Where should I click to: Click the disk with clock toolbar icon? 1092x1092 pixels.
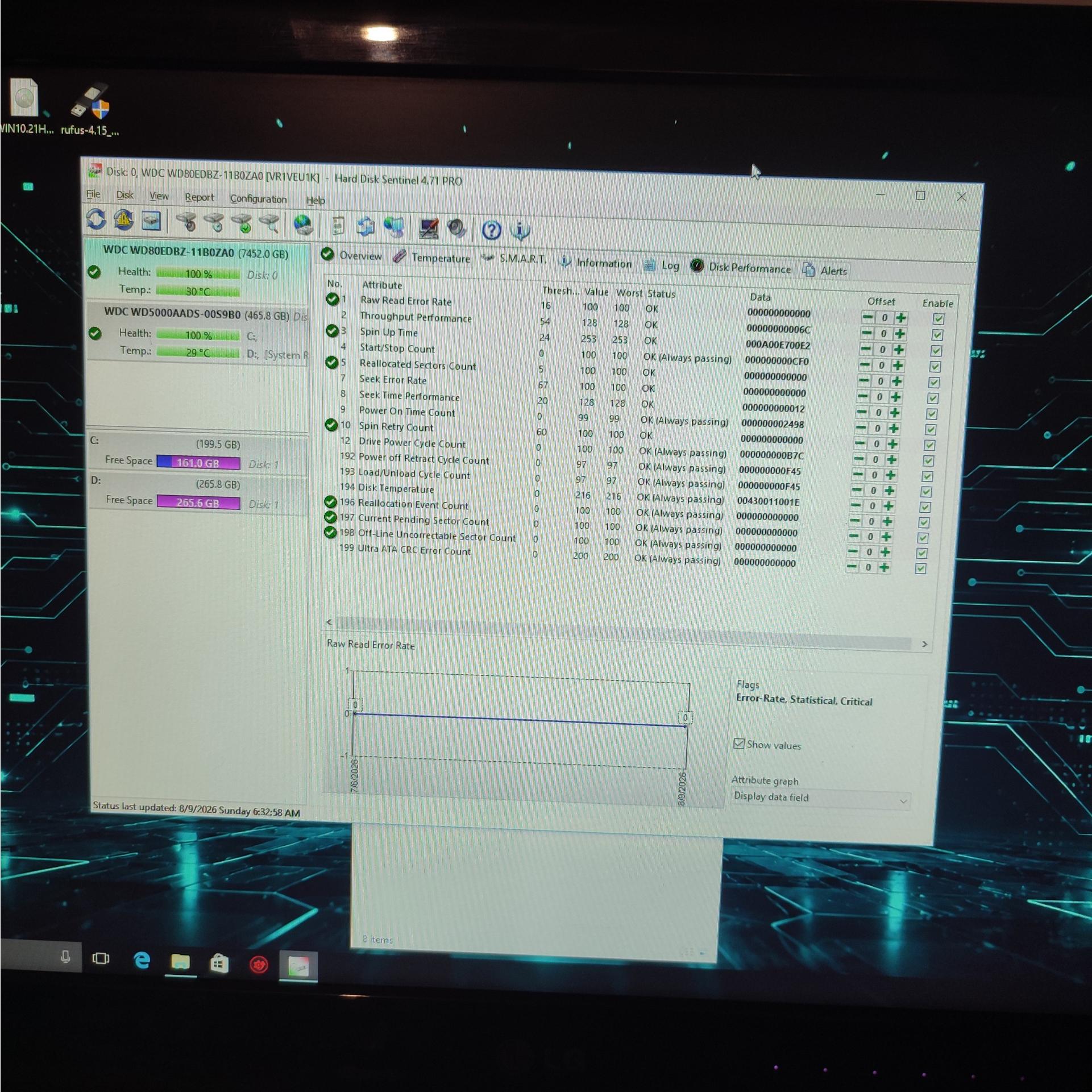click(214, 223)
